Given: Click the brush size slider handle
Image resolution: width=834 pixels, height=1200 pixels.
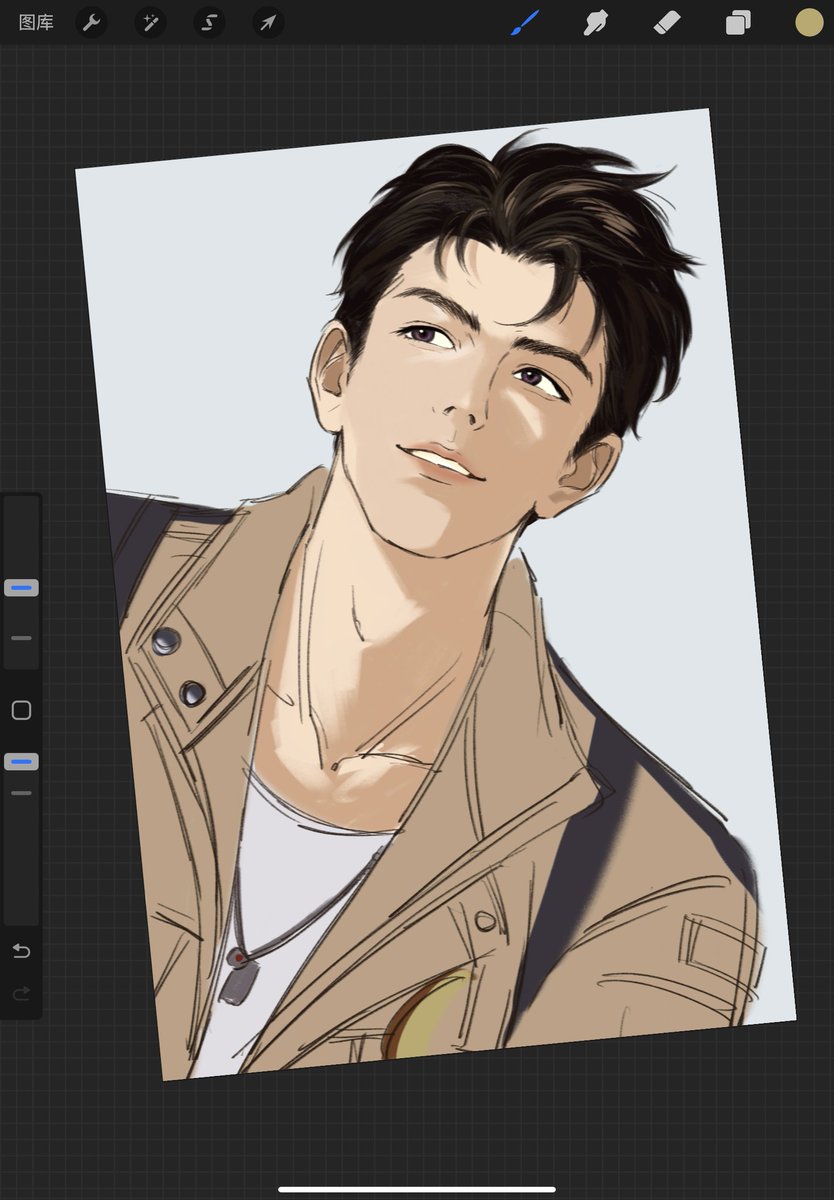Looking at the screenshot, I should 21,588.
